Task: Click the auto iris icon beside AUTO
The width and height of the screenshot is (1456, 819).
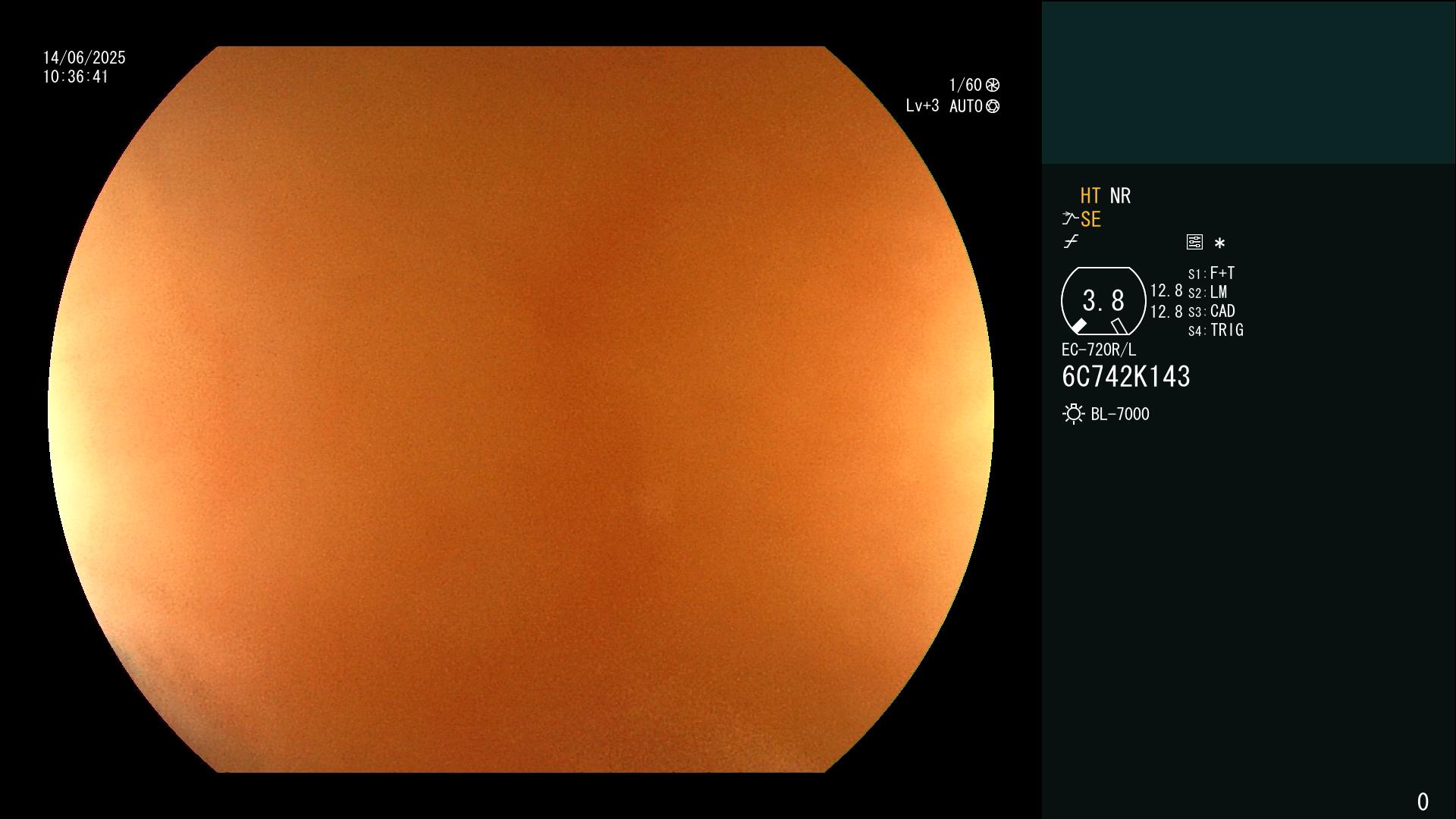Action: (x=993, y=106)
